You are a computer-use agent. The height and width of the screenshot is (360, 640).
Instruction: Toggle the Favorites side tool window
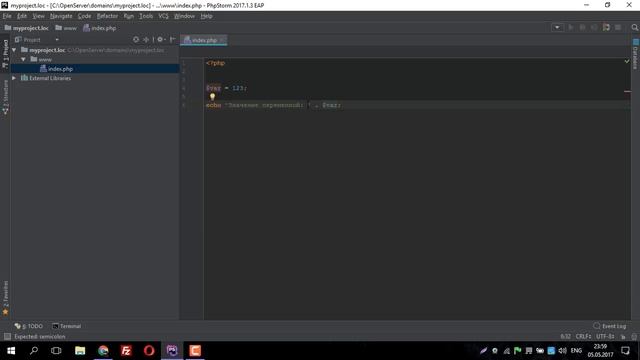point(5,298)
